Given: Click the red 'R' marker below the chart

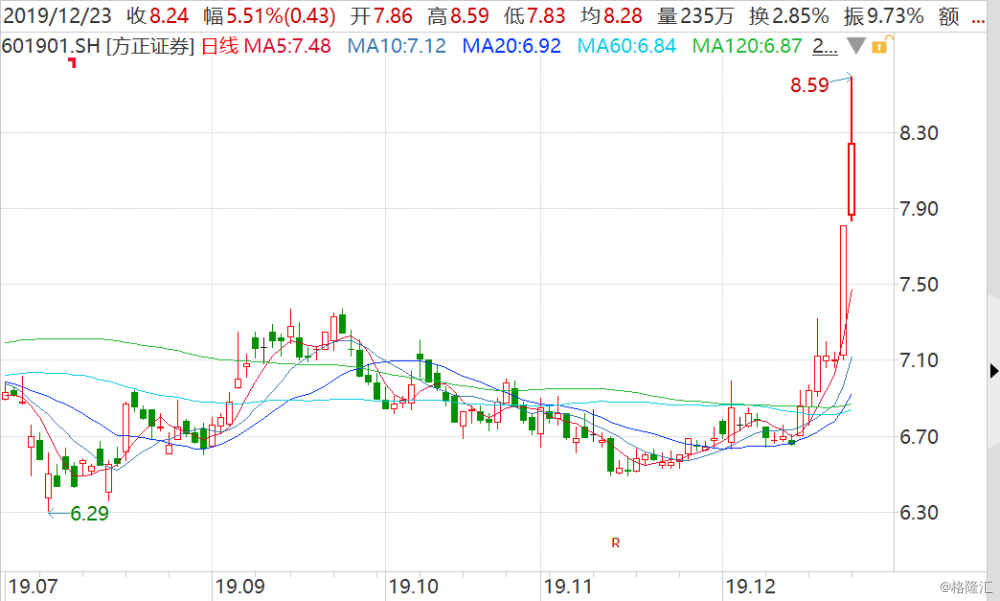Looking at the screenshot, I should (615, 543).
